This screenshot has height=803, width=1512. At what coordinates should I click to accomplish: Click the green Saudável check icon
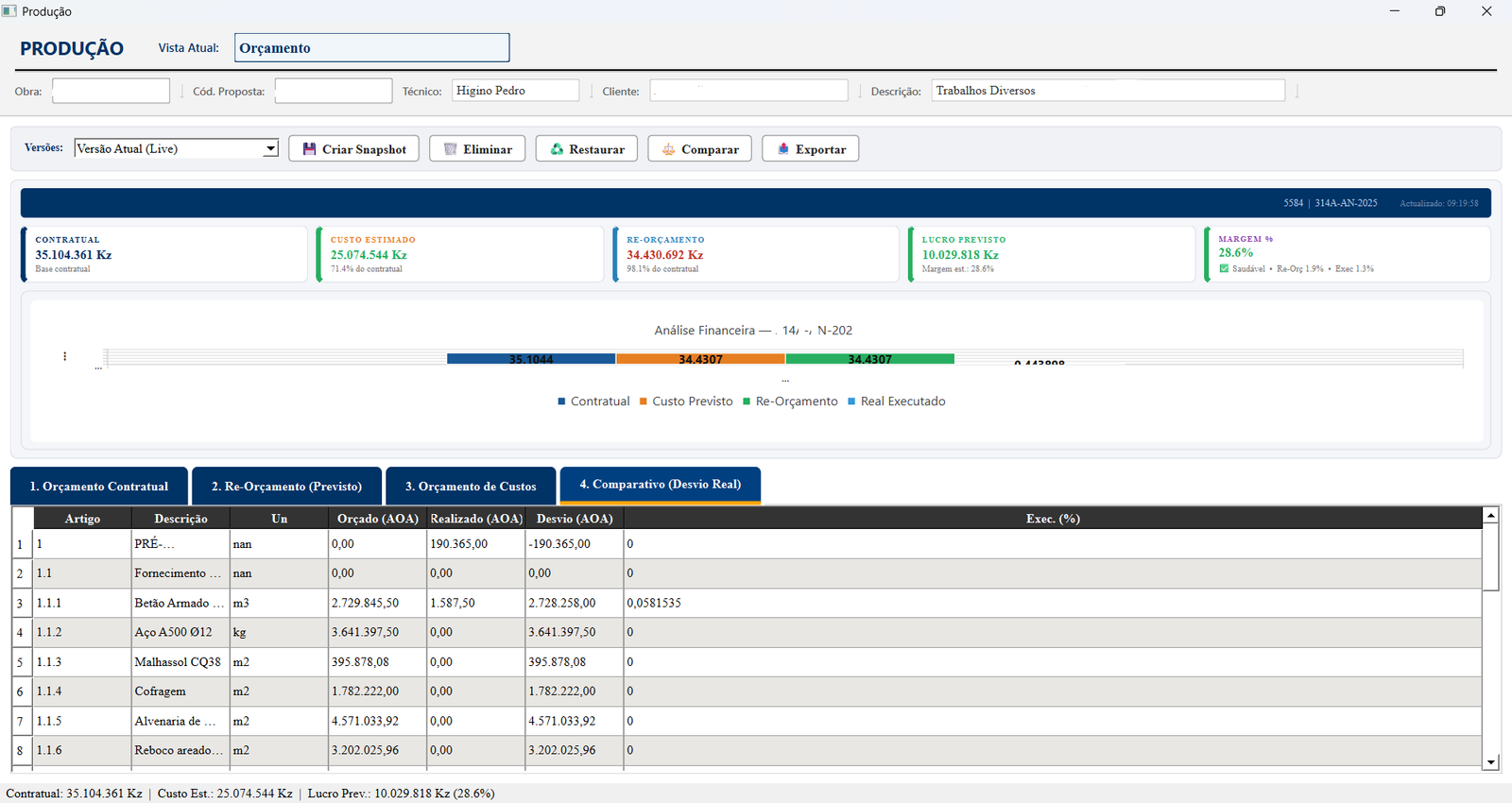[1224, 269]
